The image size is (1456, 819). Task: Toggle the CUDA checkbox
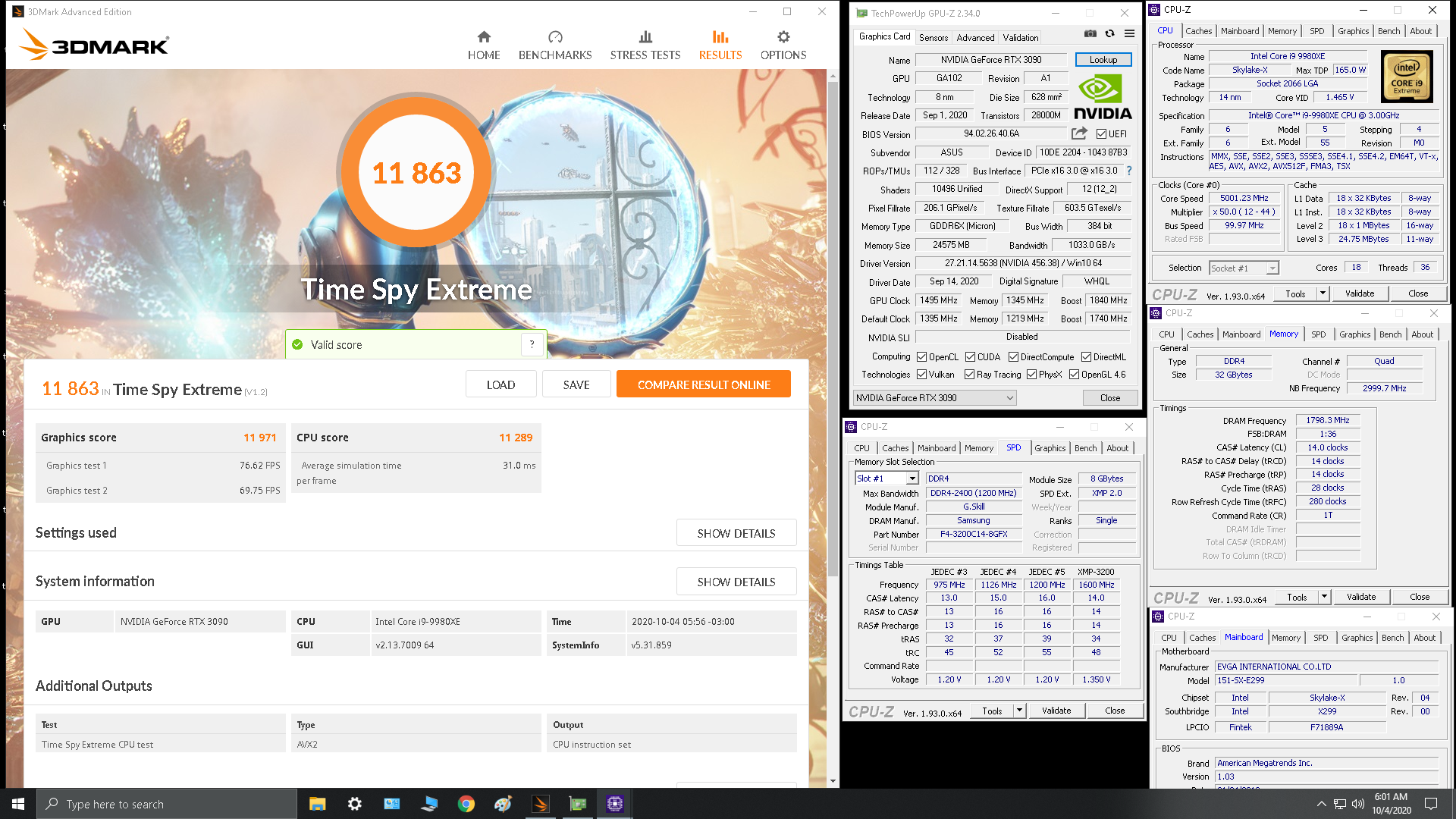(970, 357)
